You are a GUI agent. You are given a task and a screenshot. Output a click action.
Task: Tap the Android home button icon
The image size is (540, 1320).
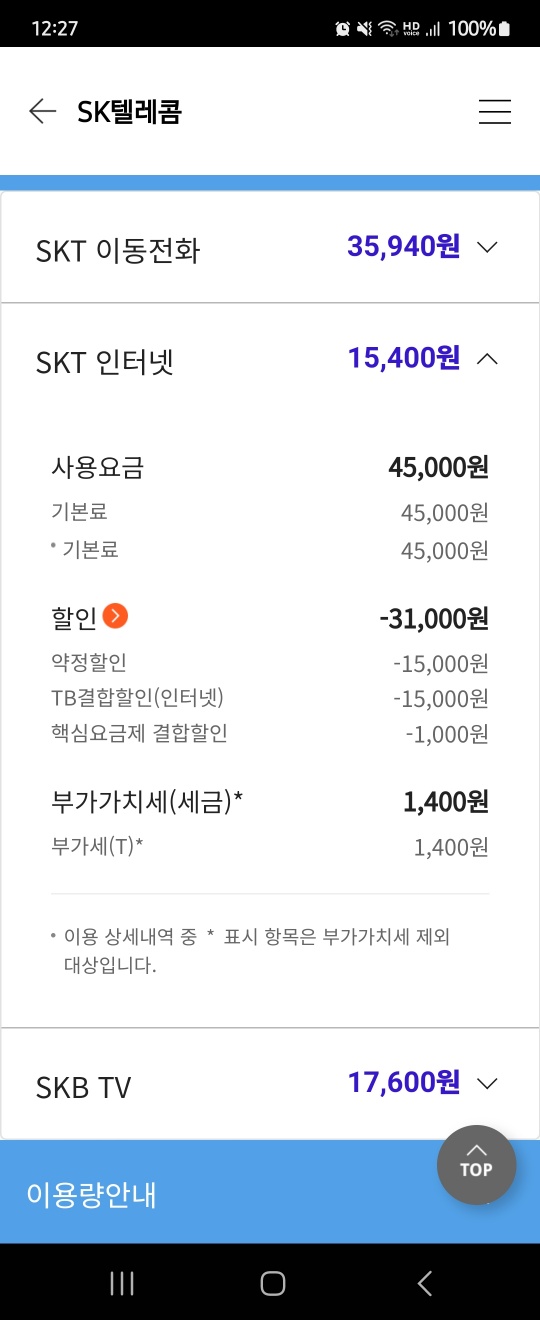click(x=272, y=1284)
